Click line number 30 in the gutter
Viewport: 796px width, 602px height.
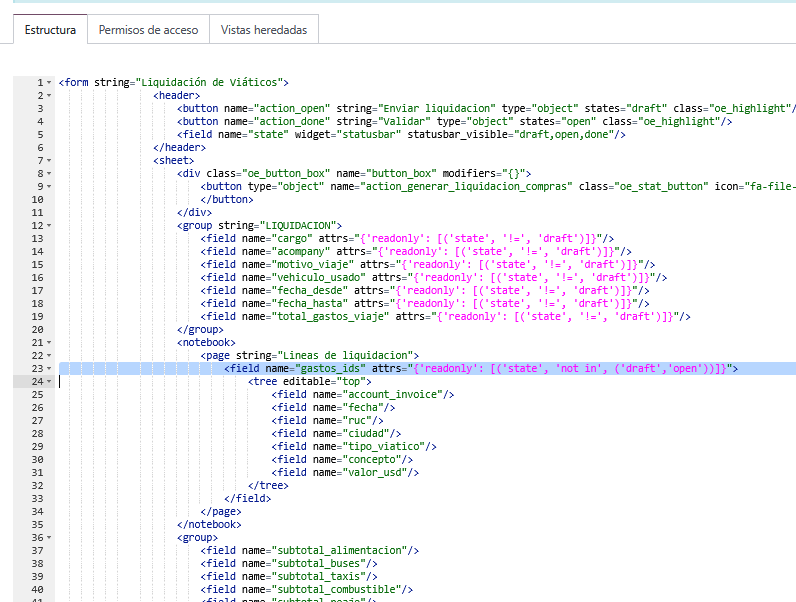point(36,459)
